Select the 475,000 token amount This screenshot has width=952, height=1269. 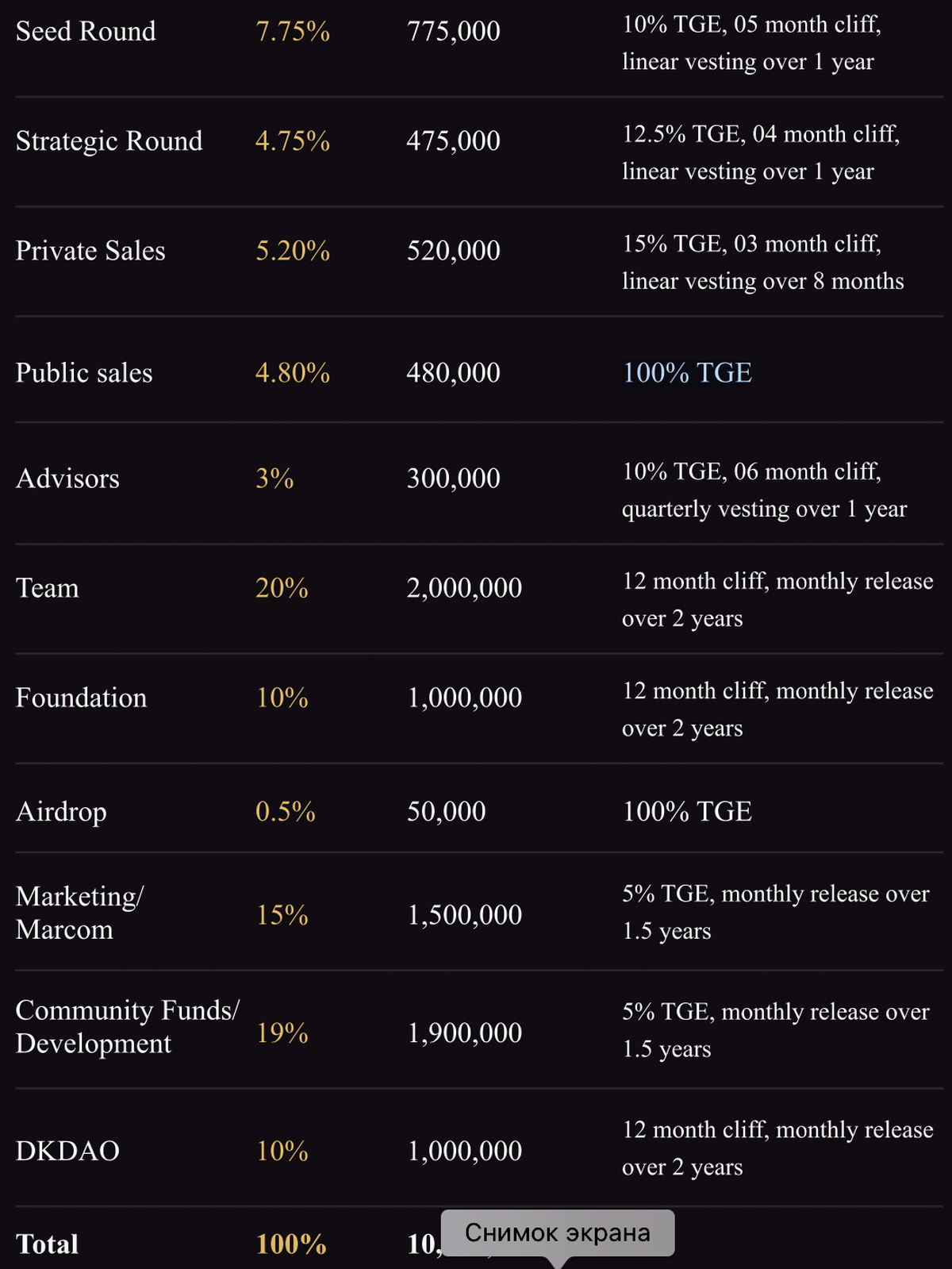453,141
